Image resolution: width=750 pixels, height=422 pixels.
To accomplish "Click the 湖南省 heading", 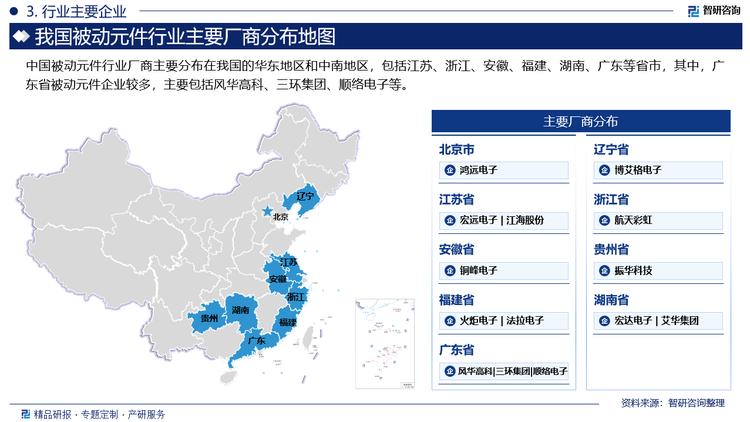I will coord(611,300).
